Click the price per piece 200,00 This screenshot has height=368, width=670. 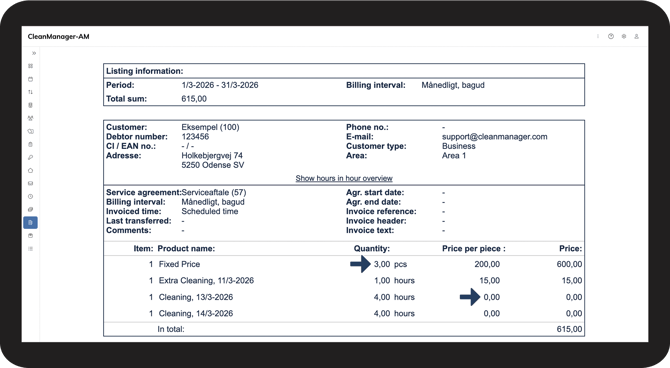487,264
